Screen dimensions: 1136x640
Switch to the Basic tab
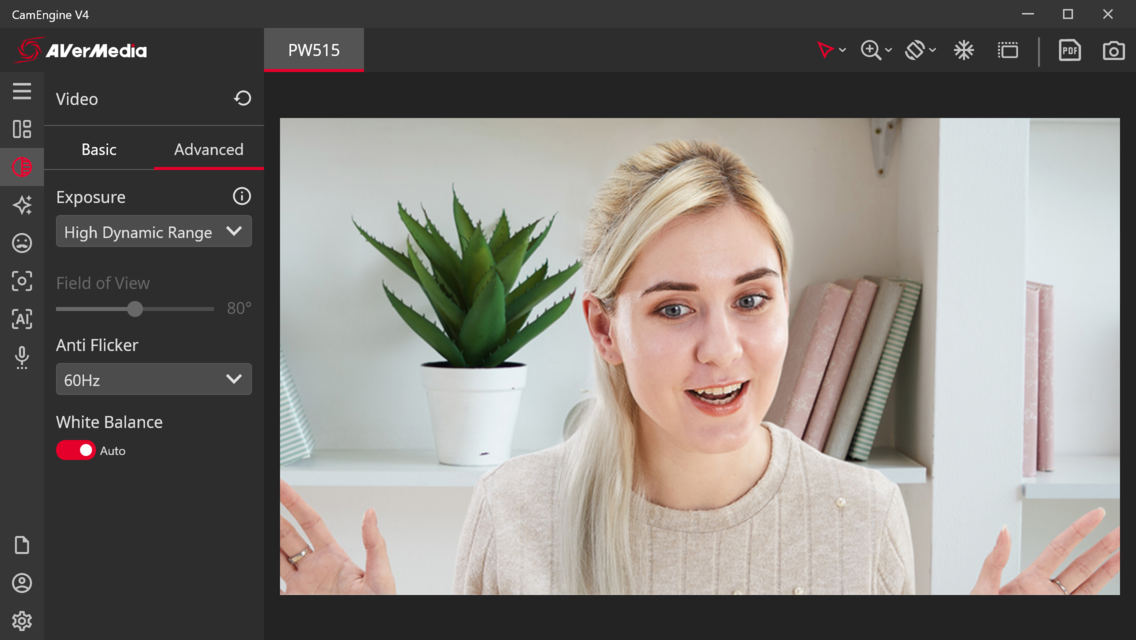coord(99,149)
